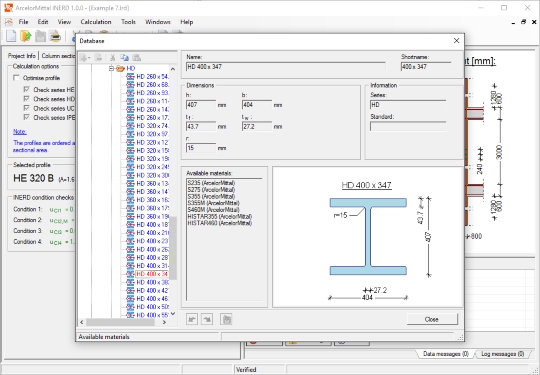The height and width of the screenshot is (375, 540).
Task: Switch to the Column section tab
Action: tap(58, 56)
